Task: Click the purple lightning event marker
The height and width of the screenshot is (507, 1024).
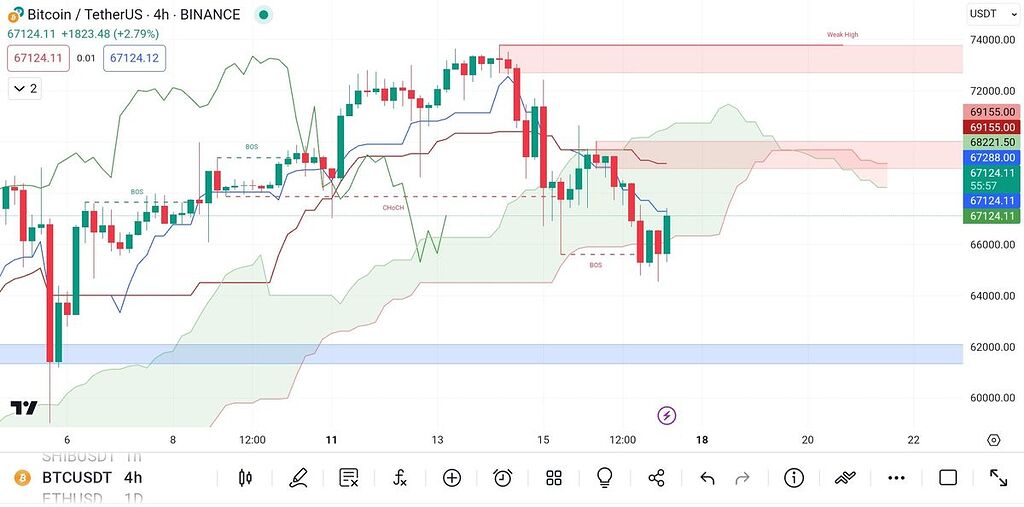Action: 667,415
